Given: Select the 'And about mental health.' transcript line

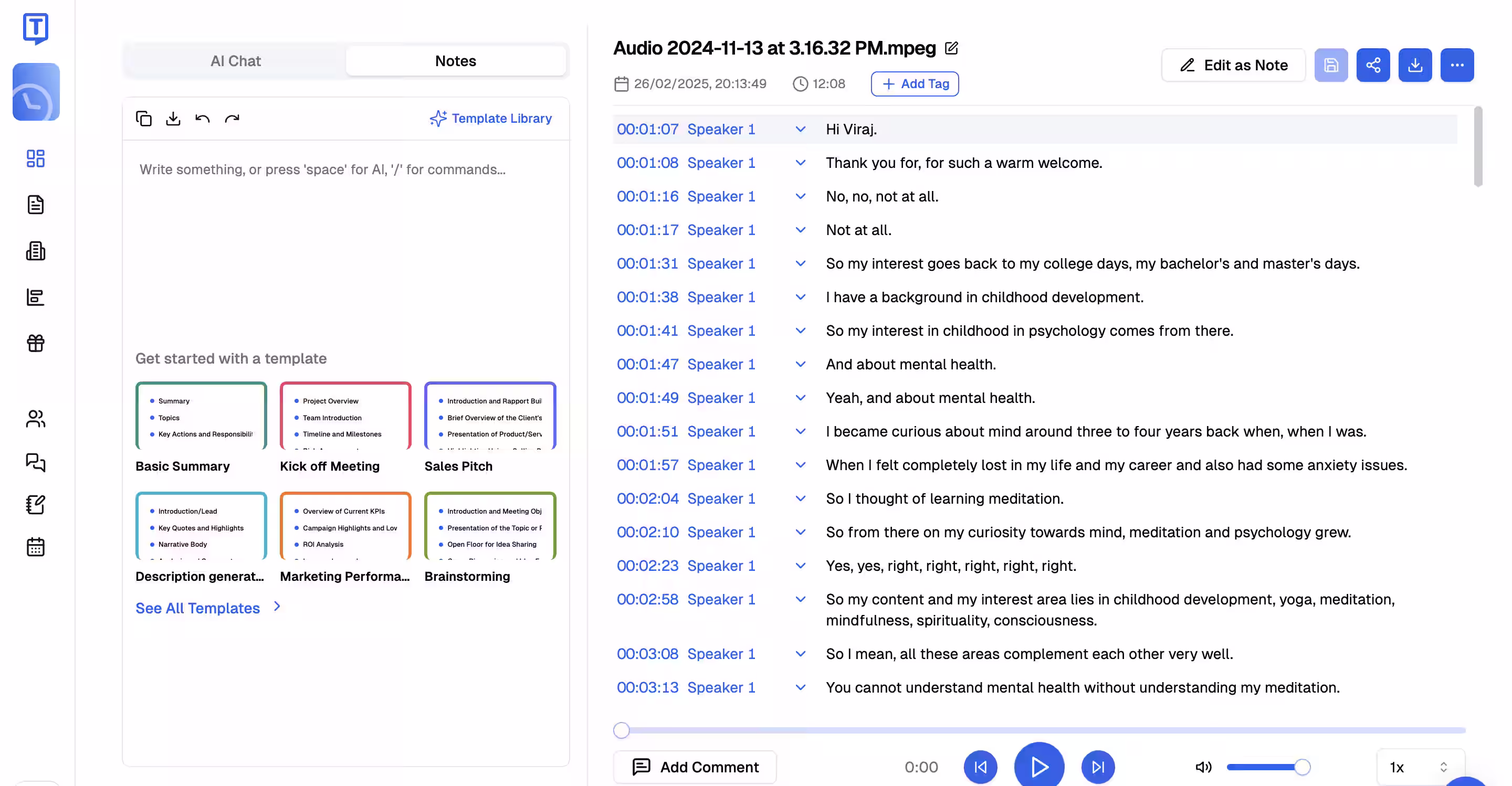Looking at the screenshot, I should click(911, 364).
